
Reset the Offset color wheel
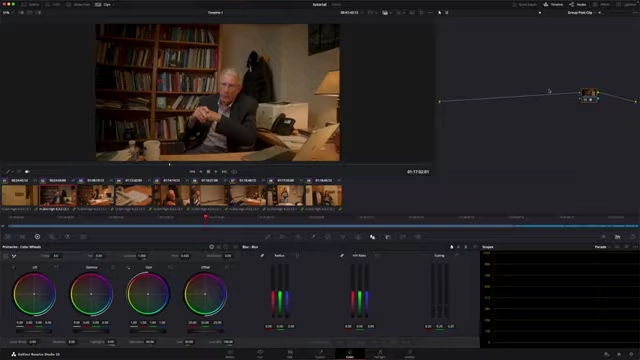[227, 267]
